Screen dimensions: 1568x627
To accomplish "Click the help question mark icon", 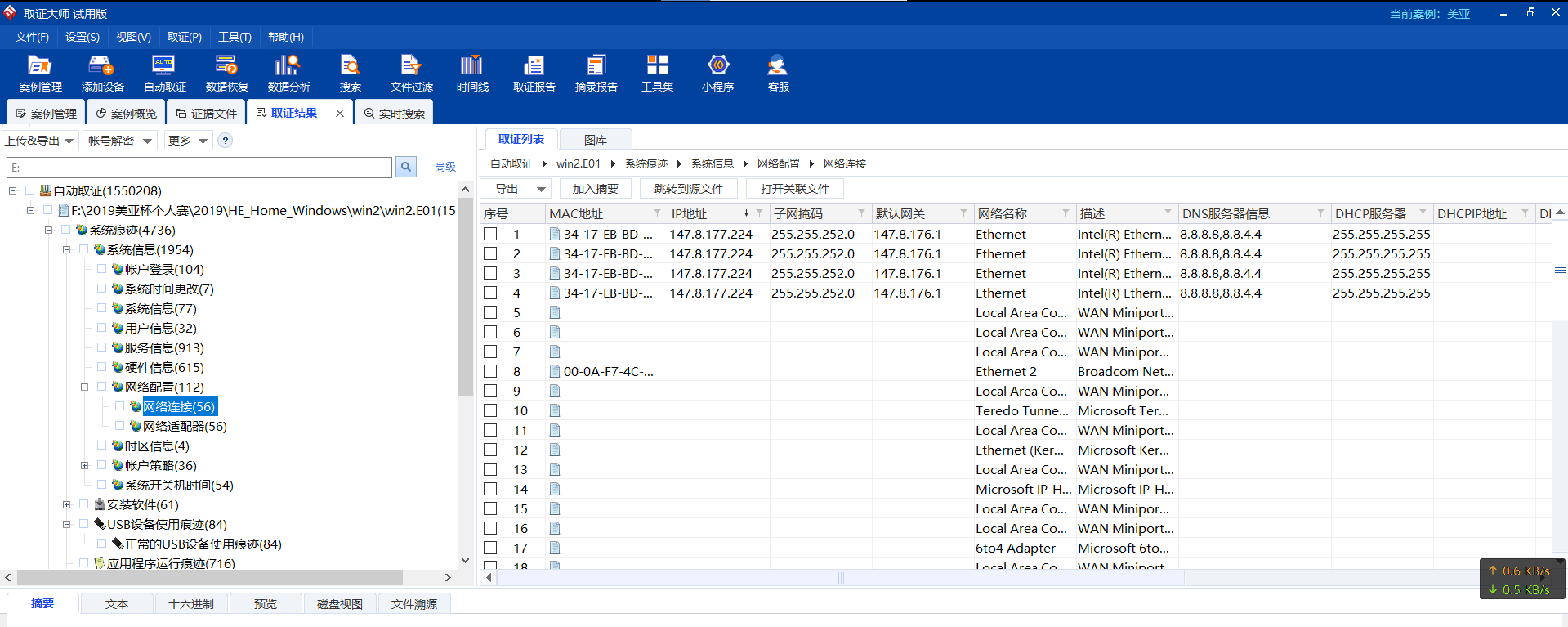I will click(x=226, y=141).
